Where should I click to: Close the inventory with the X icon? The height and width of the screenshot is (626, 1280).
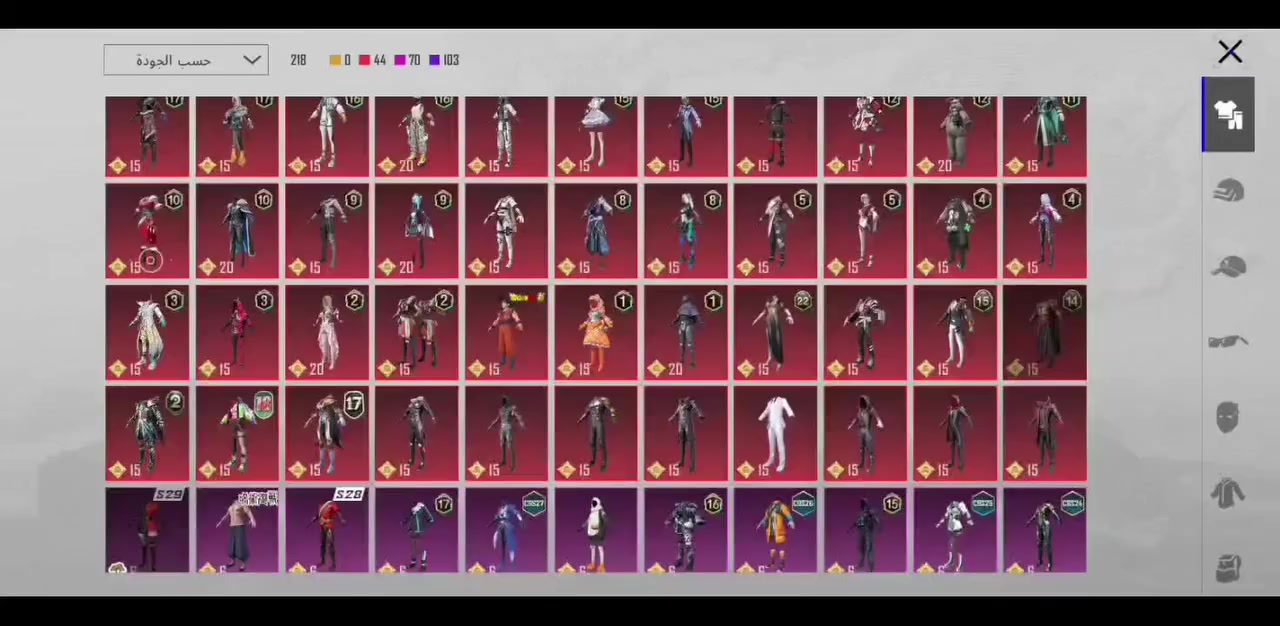pyautogui.click(x=1230, y=52)
